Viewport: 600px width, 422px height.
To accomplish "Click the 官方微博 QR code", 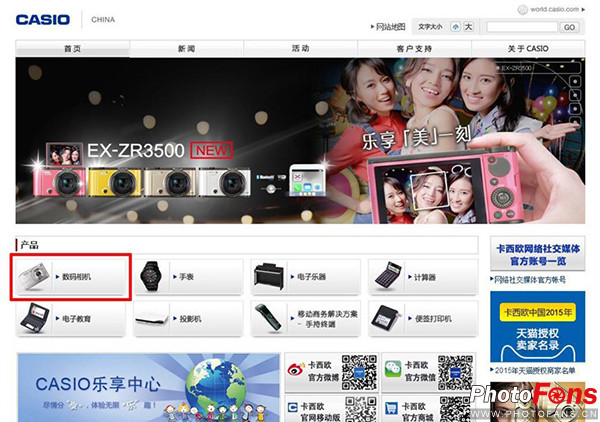I will [x=359, y=372].
